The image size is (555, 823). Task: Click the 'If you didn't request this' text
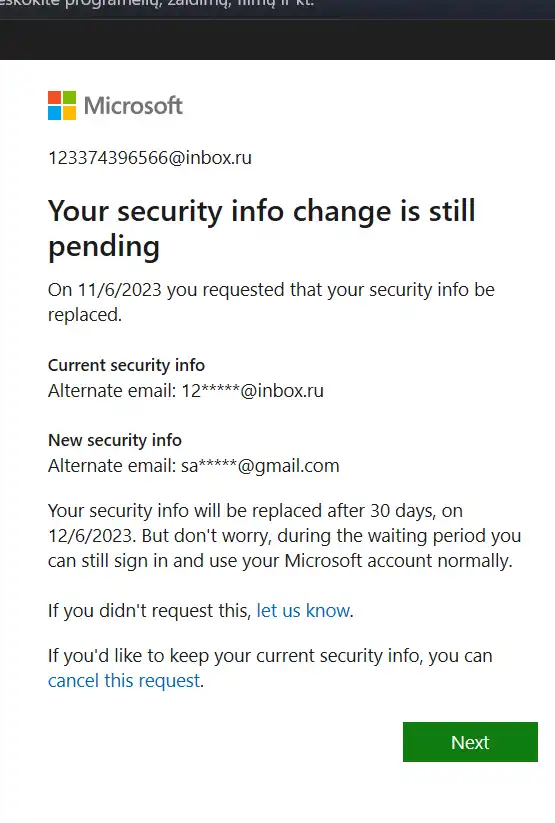[x=150, y=610]
